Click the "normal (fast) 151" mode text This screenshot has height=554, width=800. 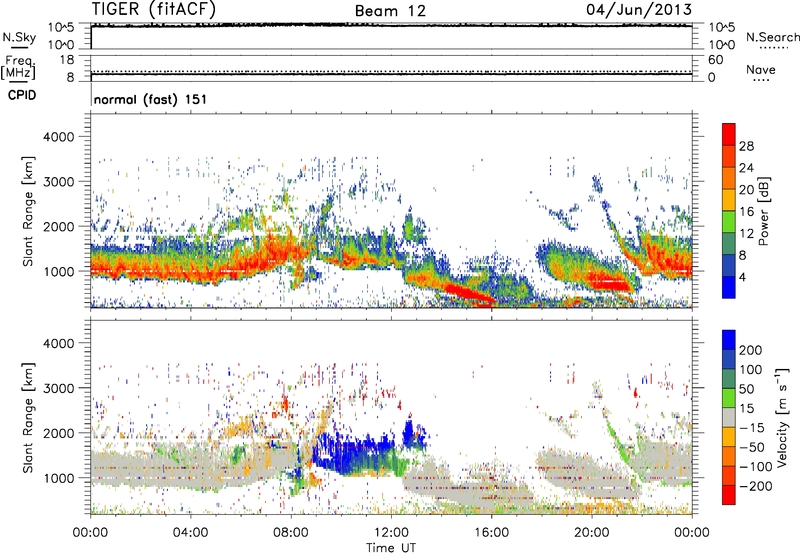(x=151, y=99)
